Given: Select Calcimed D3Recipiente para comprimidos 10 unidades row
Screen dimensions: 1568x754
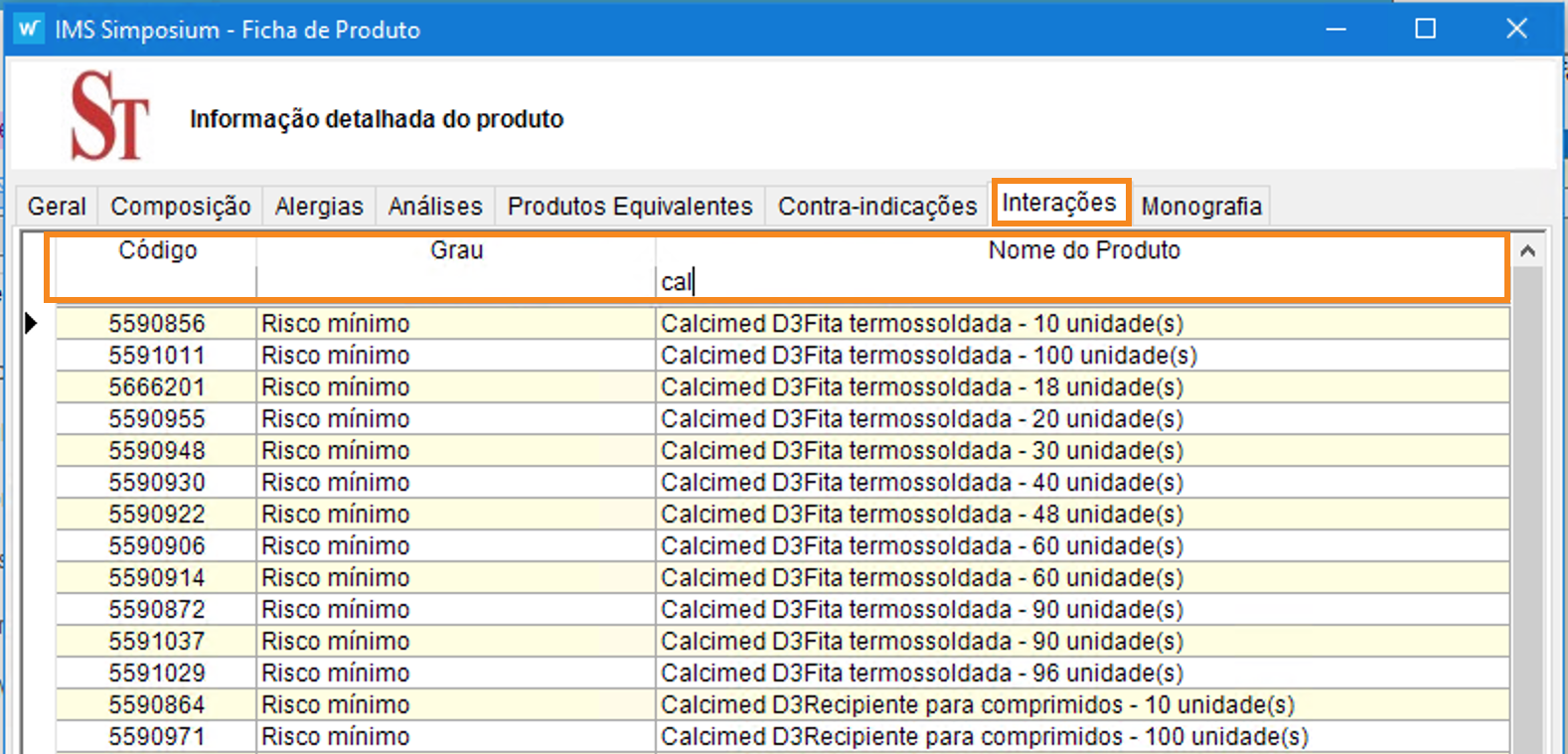Looking at the screenshot, I should tap(978, 704).
